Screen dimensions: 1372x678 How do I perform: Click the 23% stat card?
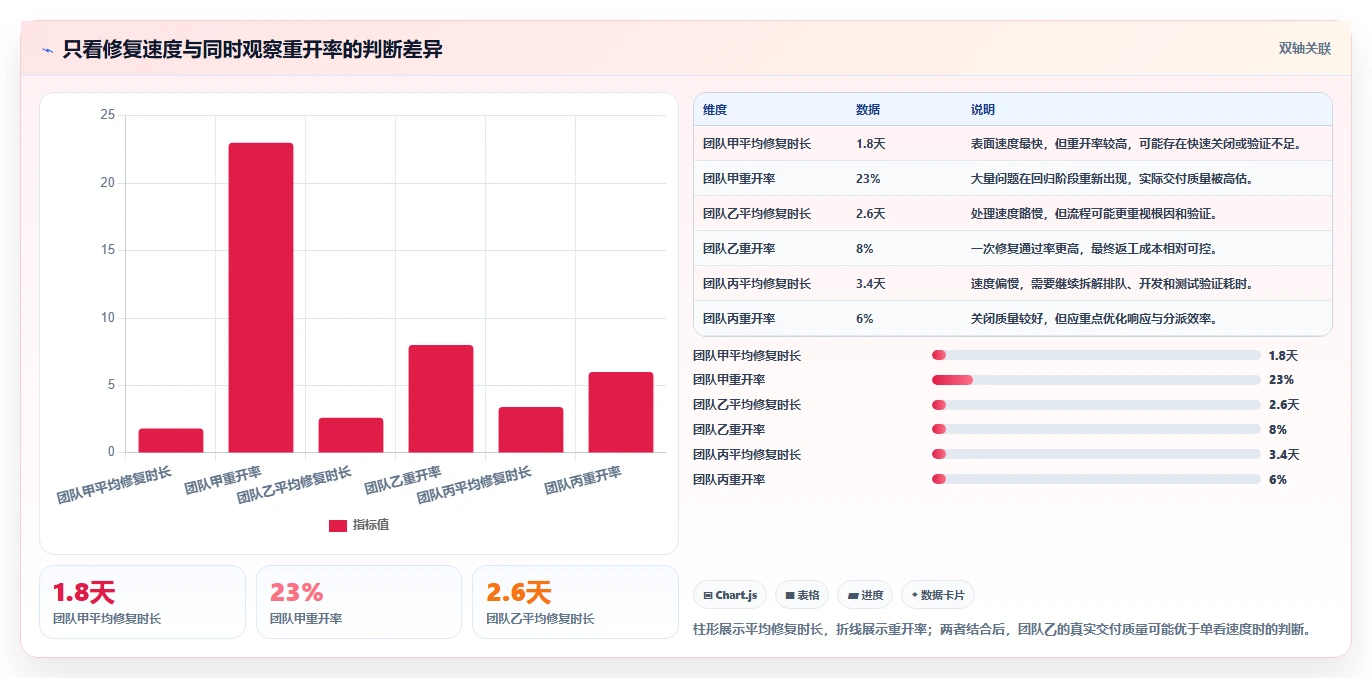(x=359, y=602)
